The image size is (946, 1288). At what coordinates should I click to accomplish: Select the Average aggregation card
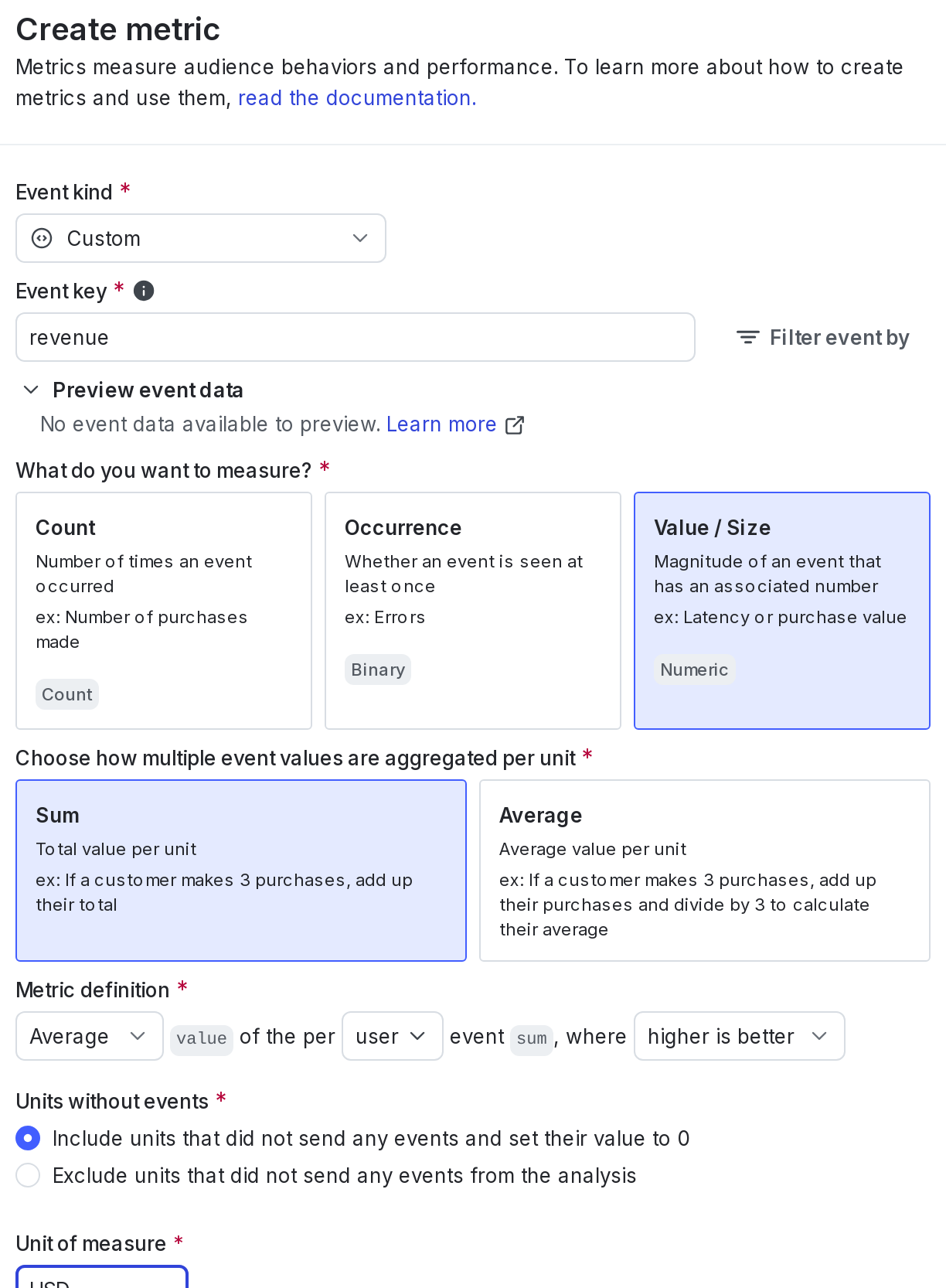[705, 871]
